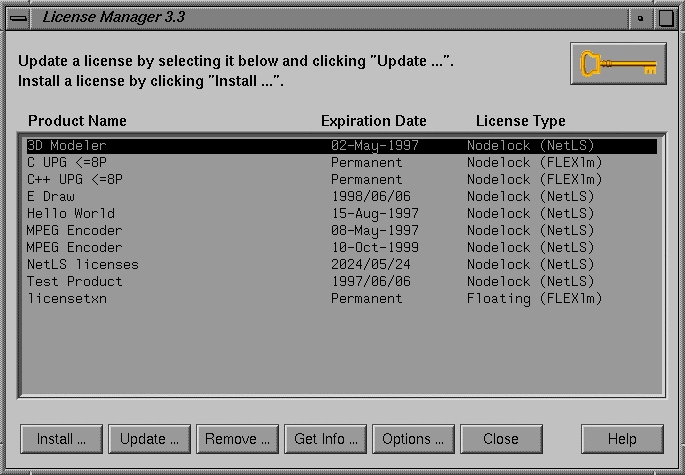Click the License Manager 3.3 title bar

pyautogui.click(x=330, y=18)
